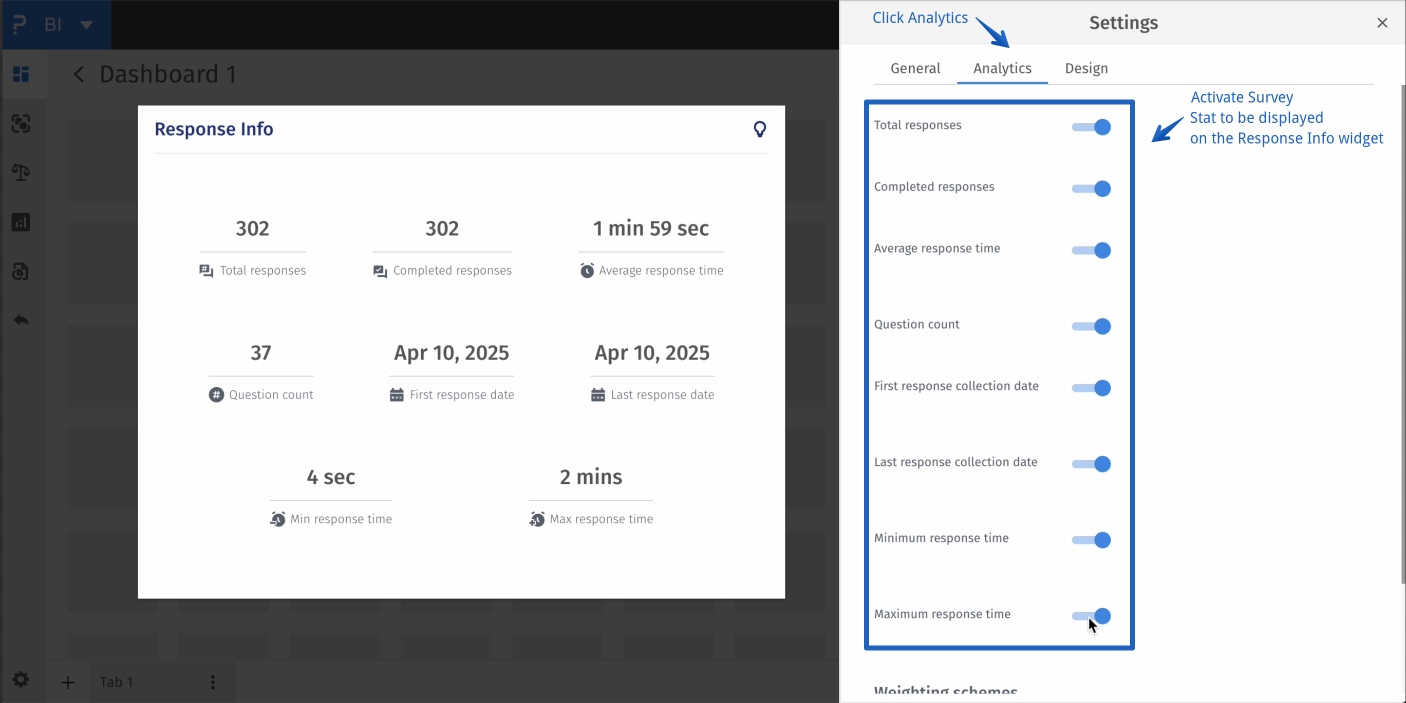Open the settings gear in the sidebar
The height and width of the screenshot is (703, 1406).
[x=21, y=680]
